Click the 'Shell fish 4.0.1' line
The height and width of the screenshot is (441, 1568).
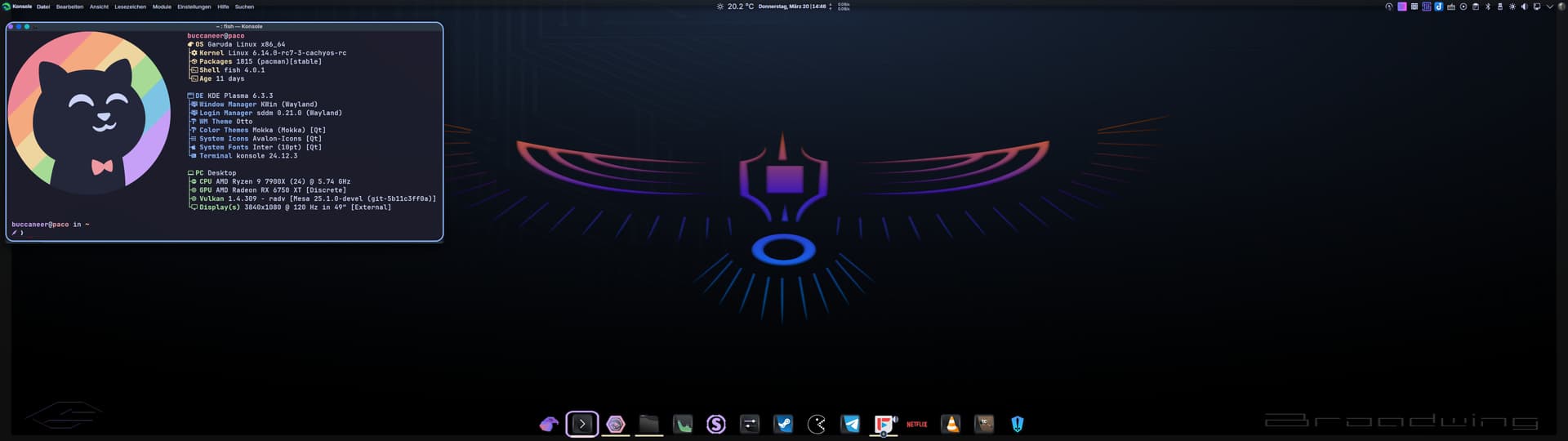click(228, 70)
